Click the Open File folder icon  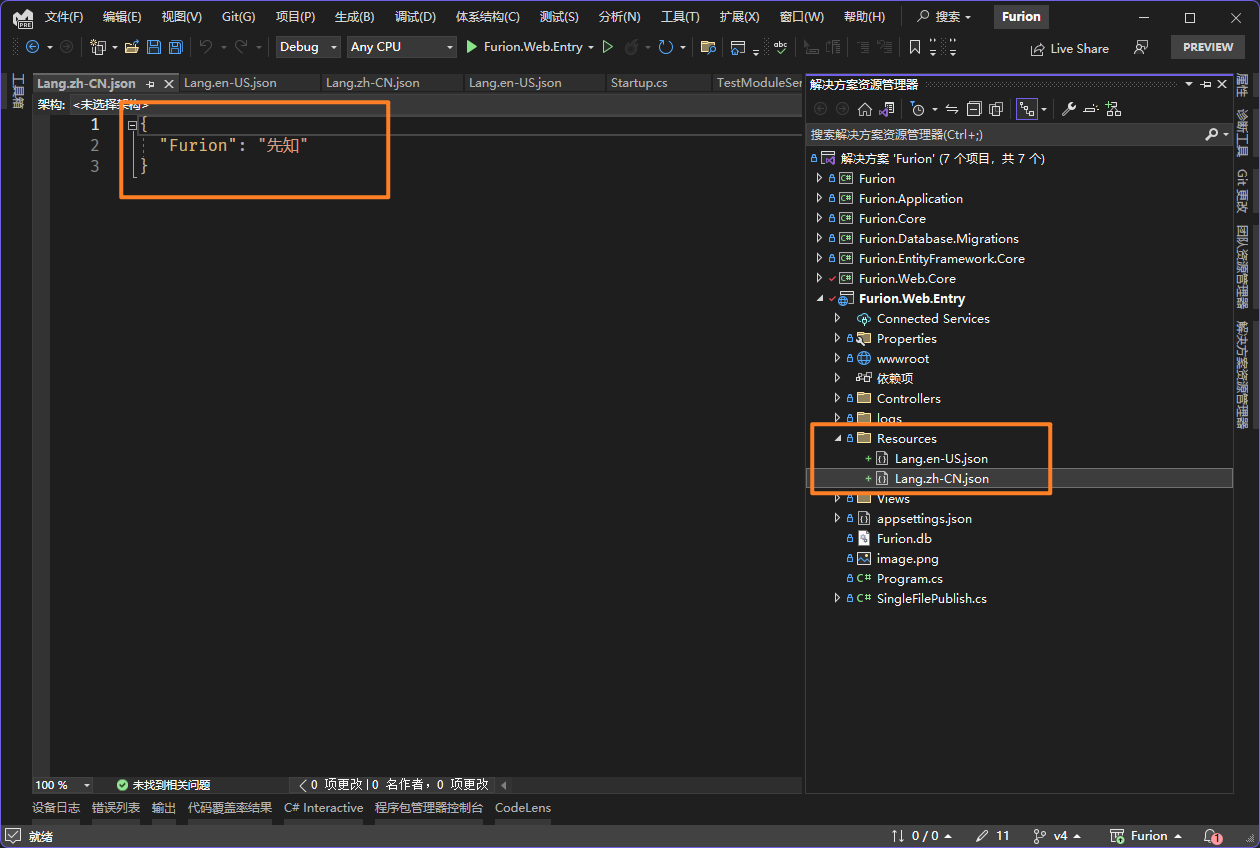(131, 47)
